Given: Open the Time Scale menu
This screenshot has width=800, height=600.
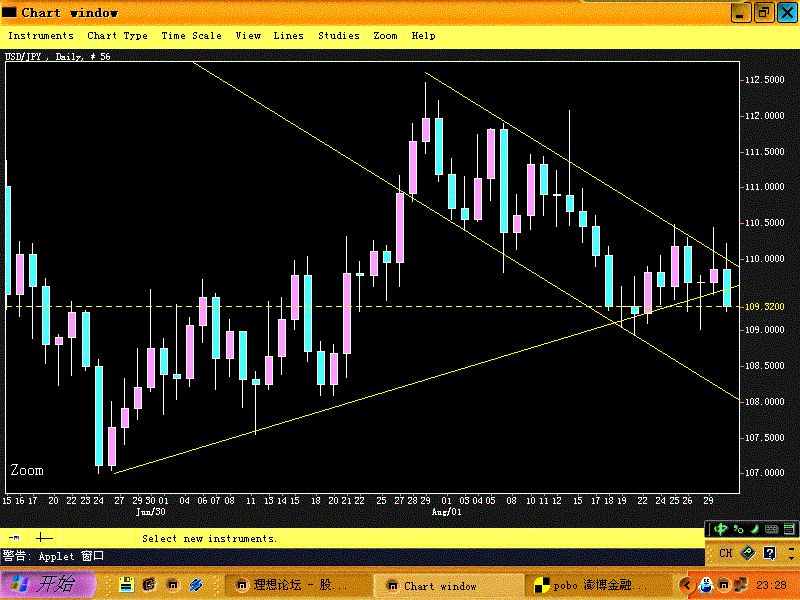Looking at the screenshot, I should click(x=191, y=36).
